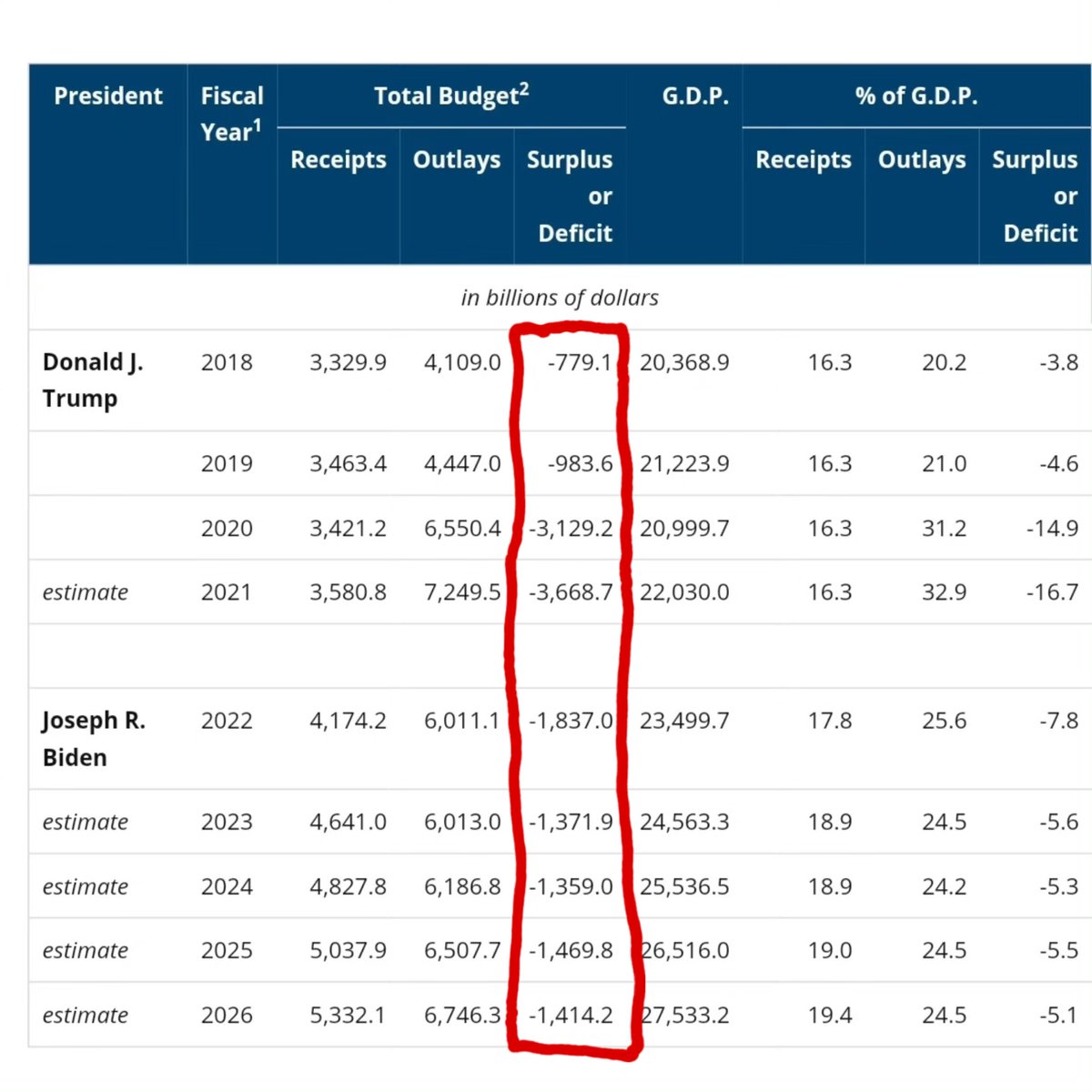Click the percent deficit value -14.9
The height and width of the screenshot is (1092, 1092).
tap(1052, 528)
